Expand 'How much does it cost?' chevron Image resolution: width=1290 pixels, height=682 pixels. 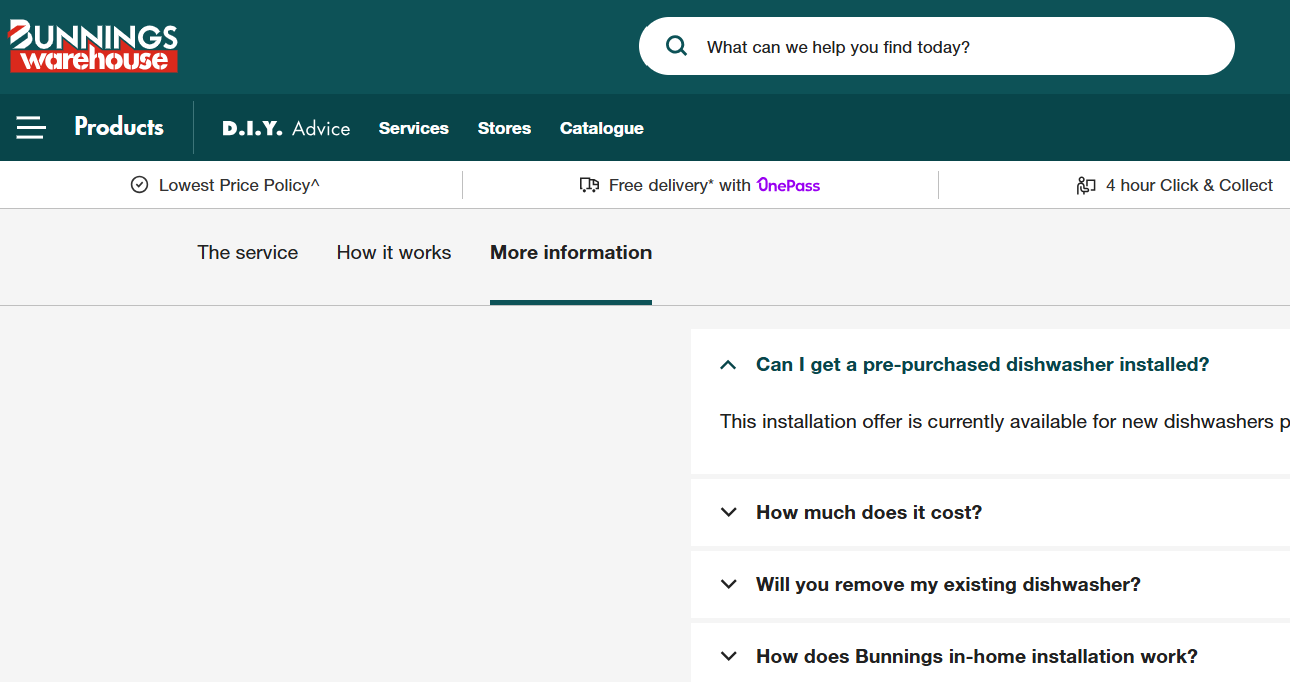tap(728, 512)
